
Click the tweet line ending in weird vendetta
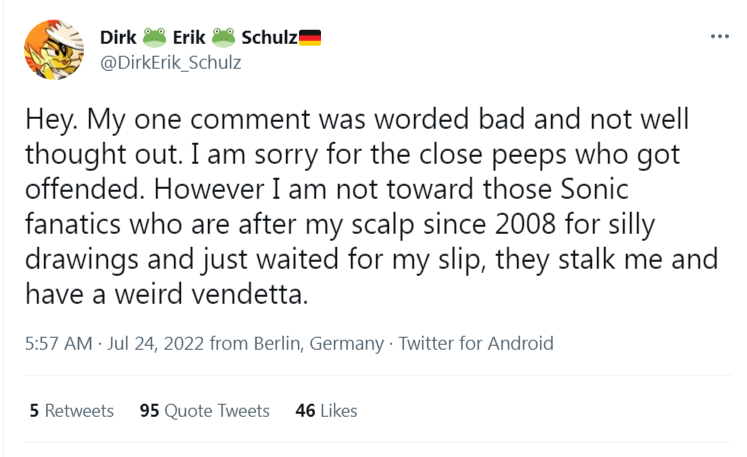coord(167,294)
